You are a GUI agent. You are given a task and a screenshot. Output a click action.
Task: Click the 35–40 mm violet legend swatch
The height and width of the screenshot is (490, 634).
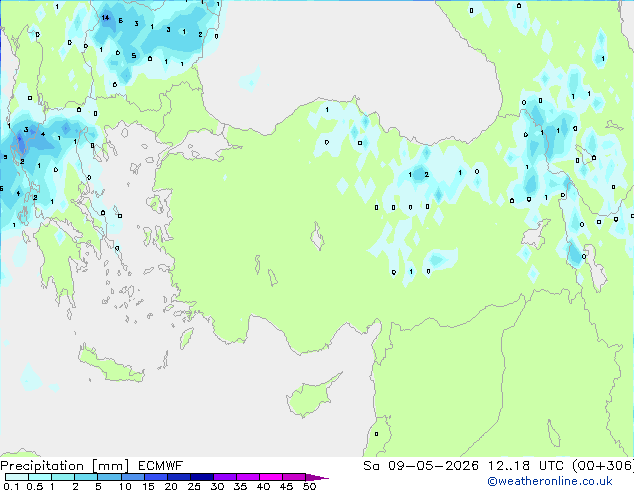(x=247, y=477)
